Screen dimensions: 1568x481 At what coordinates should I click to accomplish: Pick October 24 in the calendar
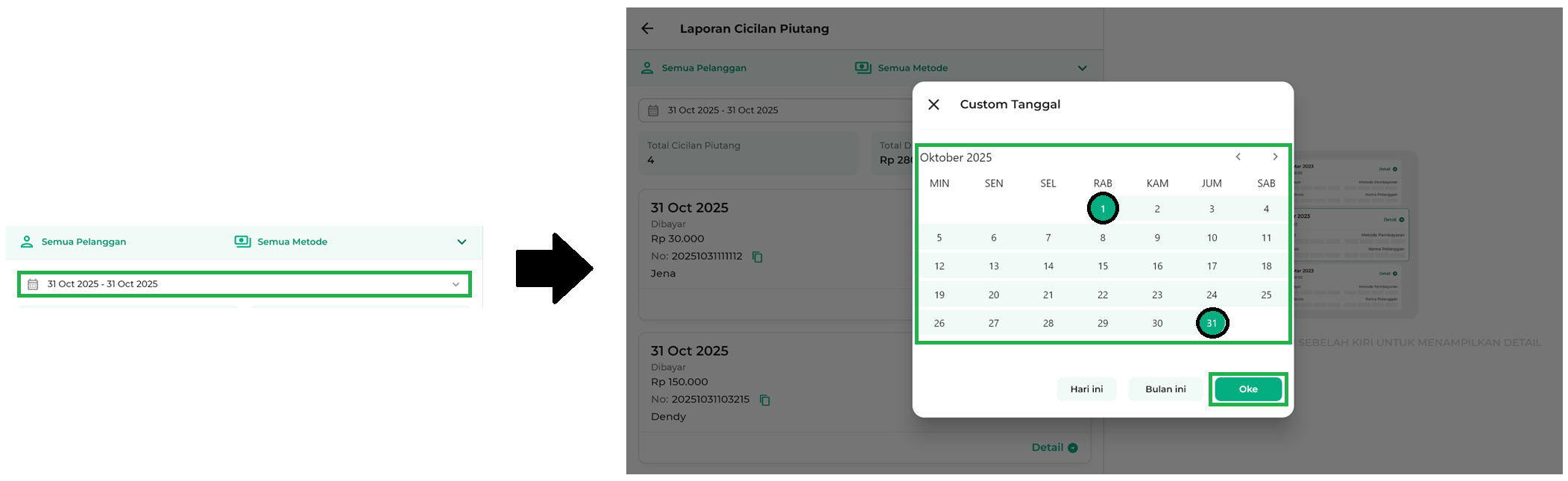(x=1212, y=295)
